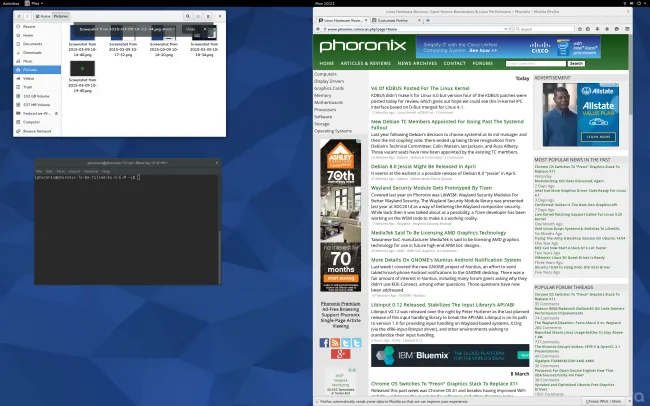Screen dimensions: 650x406
Task: Bookmark this page with the star icon
Action: pos(580,29)
